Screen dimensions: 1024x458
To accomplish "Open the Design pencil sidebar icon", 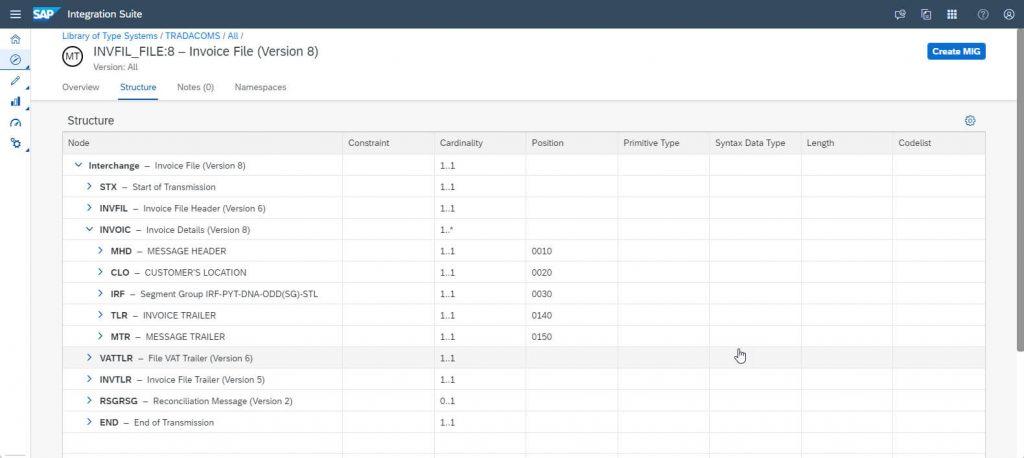I will [16, 80].
